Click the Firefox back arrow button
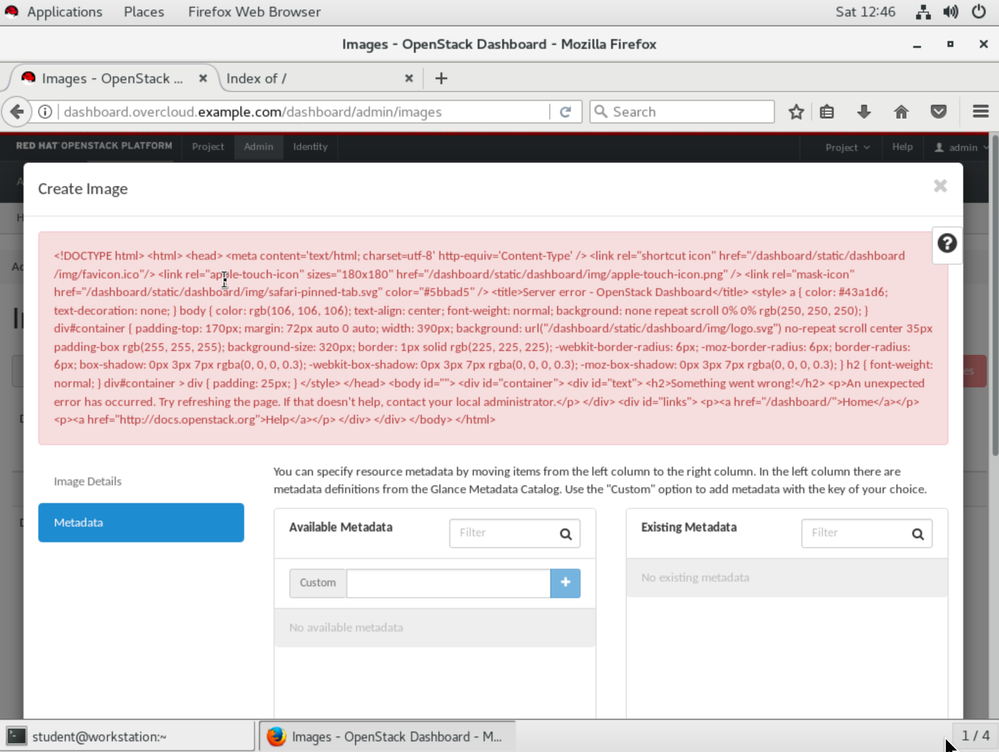 tap(17, 112)
